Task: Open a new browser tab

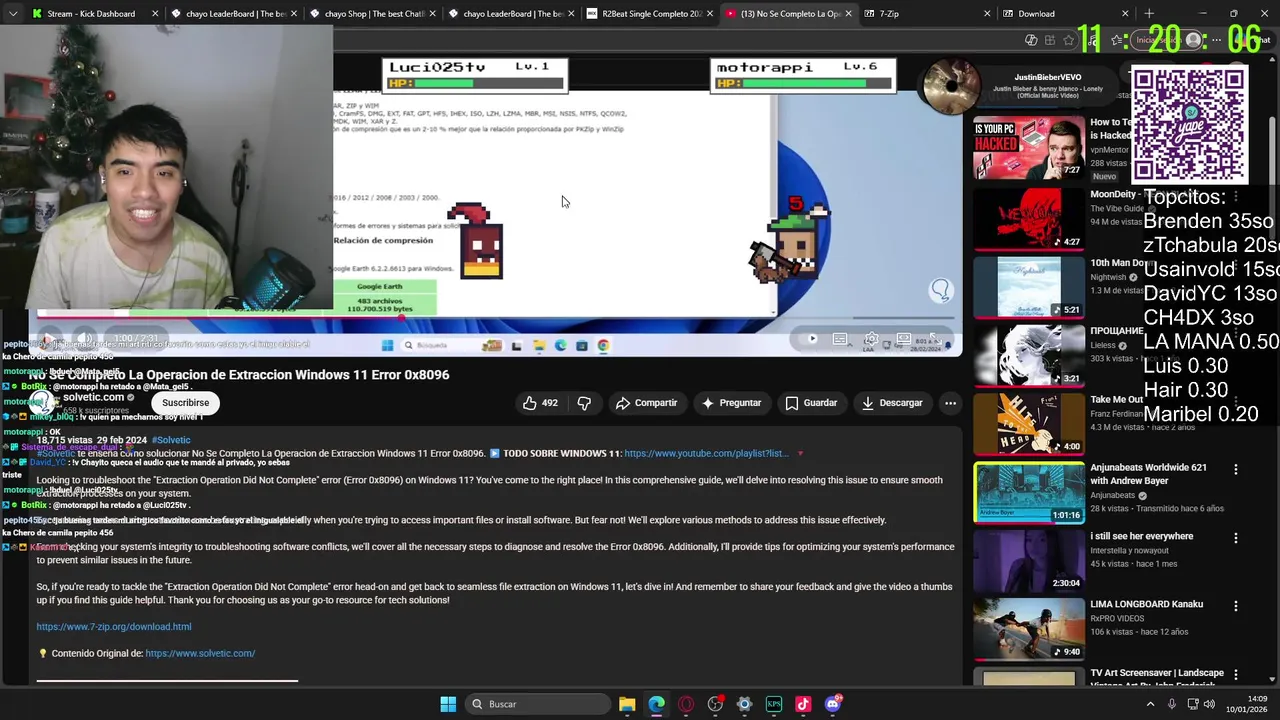Action: [x=1149, y=14]
